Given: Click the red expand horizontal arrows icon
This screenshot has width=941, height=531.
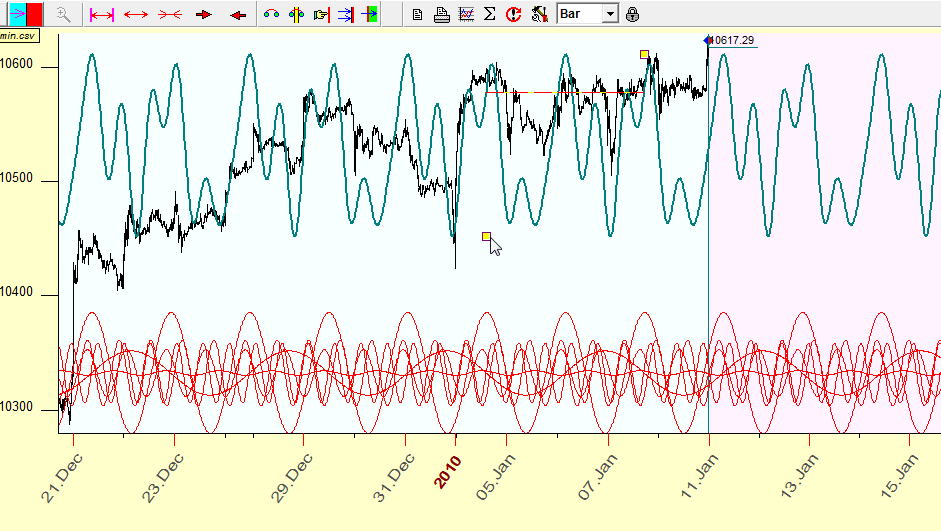Looking at the screenshot, I should pyautogui.click(x=136, y=14).
